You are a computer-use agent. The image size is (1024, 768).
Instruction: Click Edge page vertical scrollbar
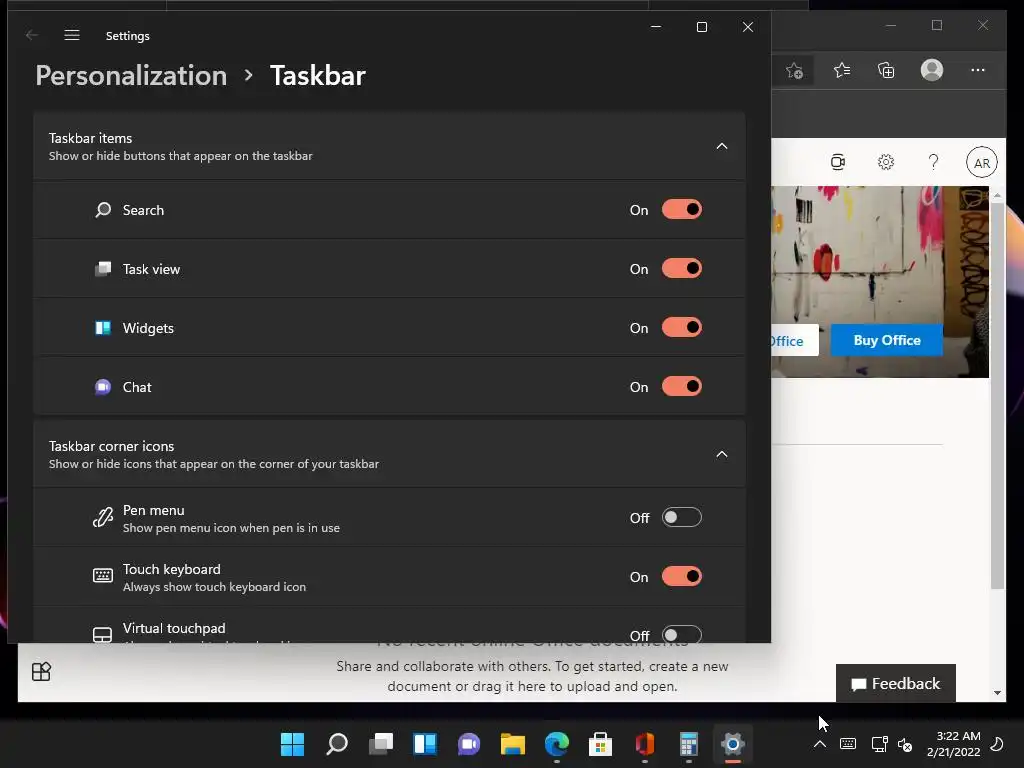tap(997, 395)
